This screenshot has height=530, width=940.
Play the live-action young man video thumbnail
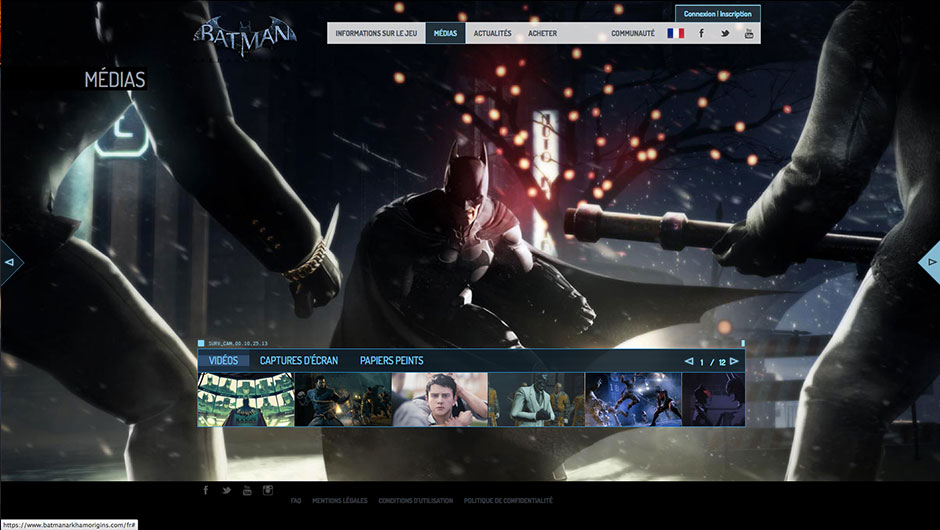click(440, 399)
